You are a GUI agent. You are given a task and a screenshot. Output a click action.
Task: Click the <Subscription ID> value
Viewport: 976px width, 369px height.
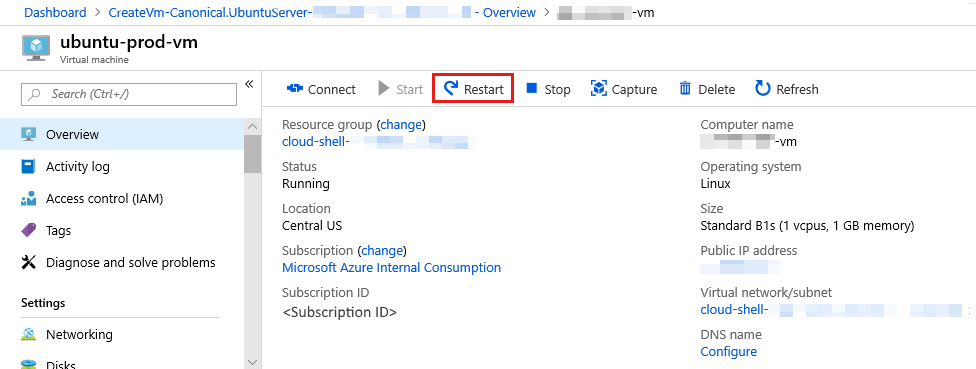[340, 312]
